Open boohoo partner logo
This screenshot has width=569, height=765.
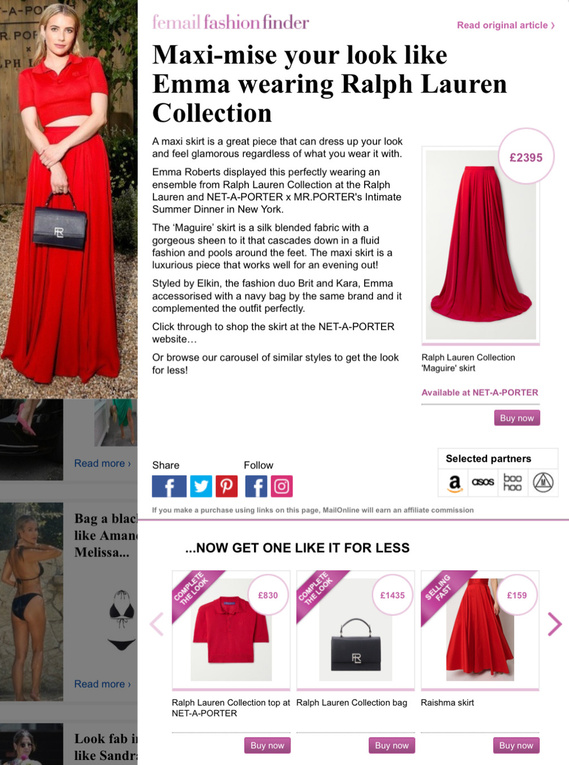click(512, 483)
